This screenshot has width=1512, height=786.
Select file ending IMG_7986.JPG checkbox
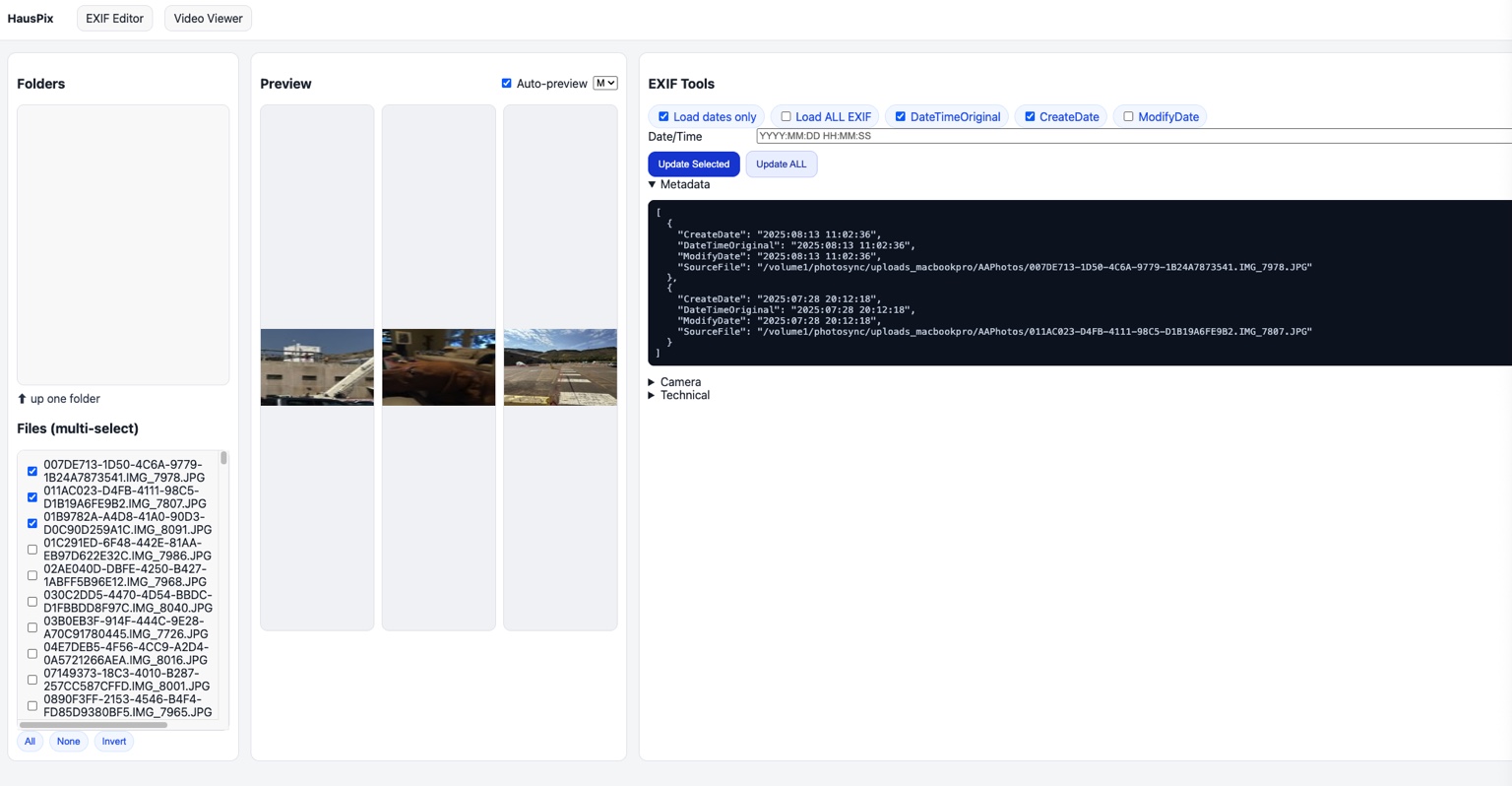click(32, 550)
